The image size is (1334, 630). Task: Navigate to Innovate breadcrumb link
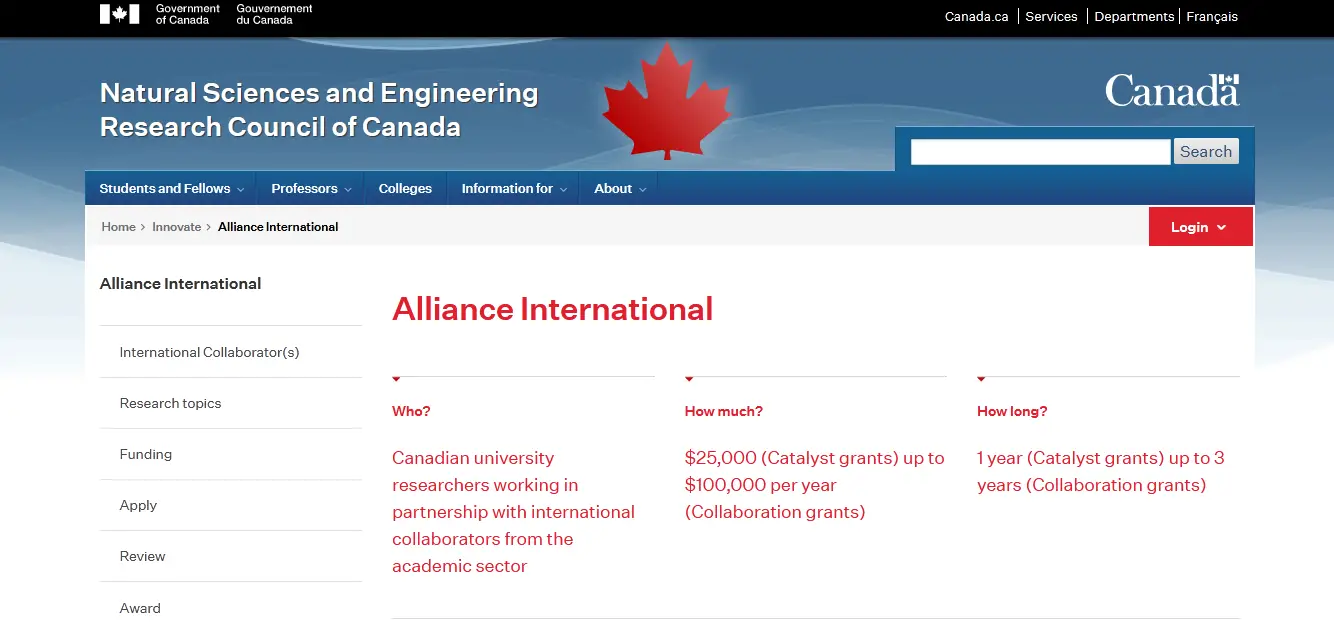177,227
